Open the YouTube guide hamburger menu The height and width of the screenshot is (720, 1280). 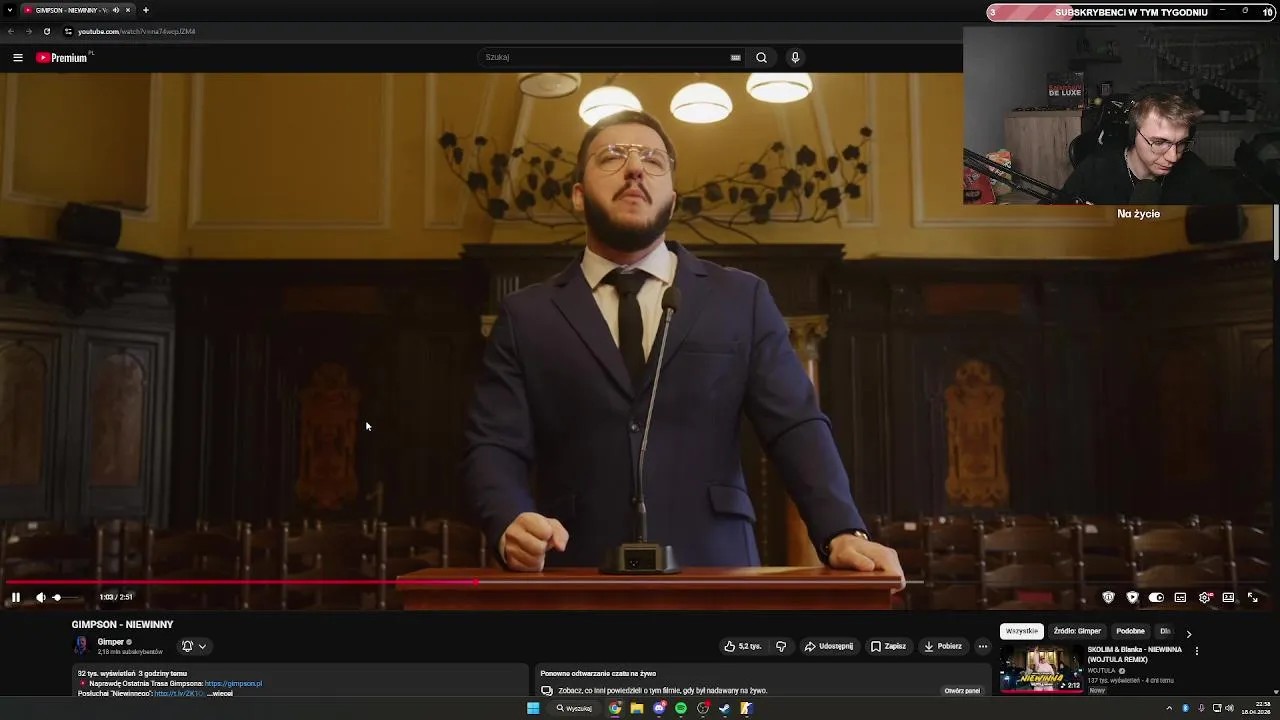point(17,58)
